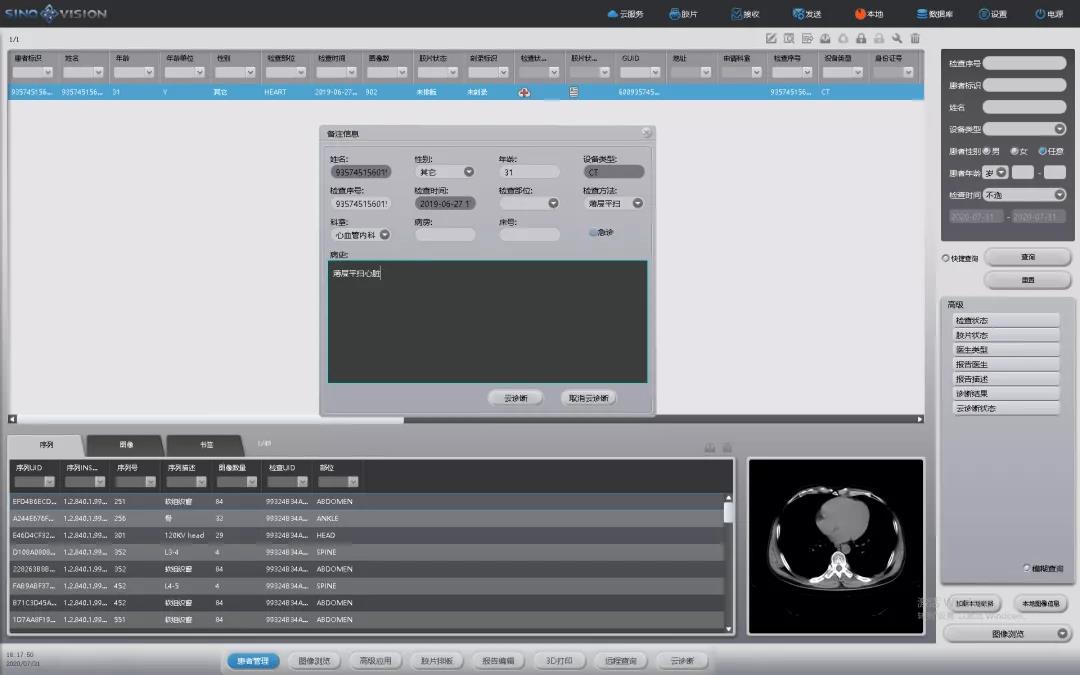The image size is (1080, 675).
Task: Click horizontal scrollbar under patient list
Action: 300,420
